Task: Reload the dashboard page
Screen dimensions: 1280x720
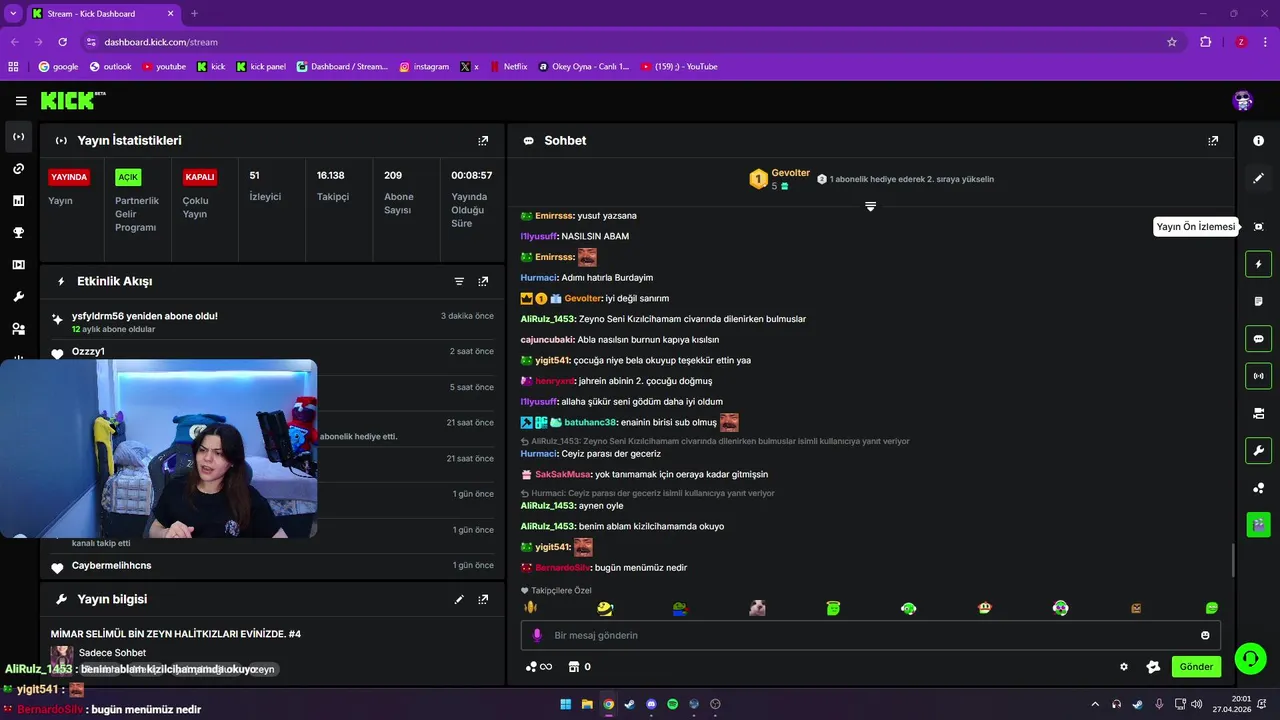Action: [63, 42]
